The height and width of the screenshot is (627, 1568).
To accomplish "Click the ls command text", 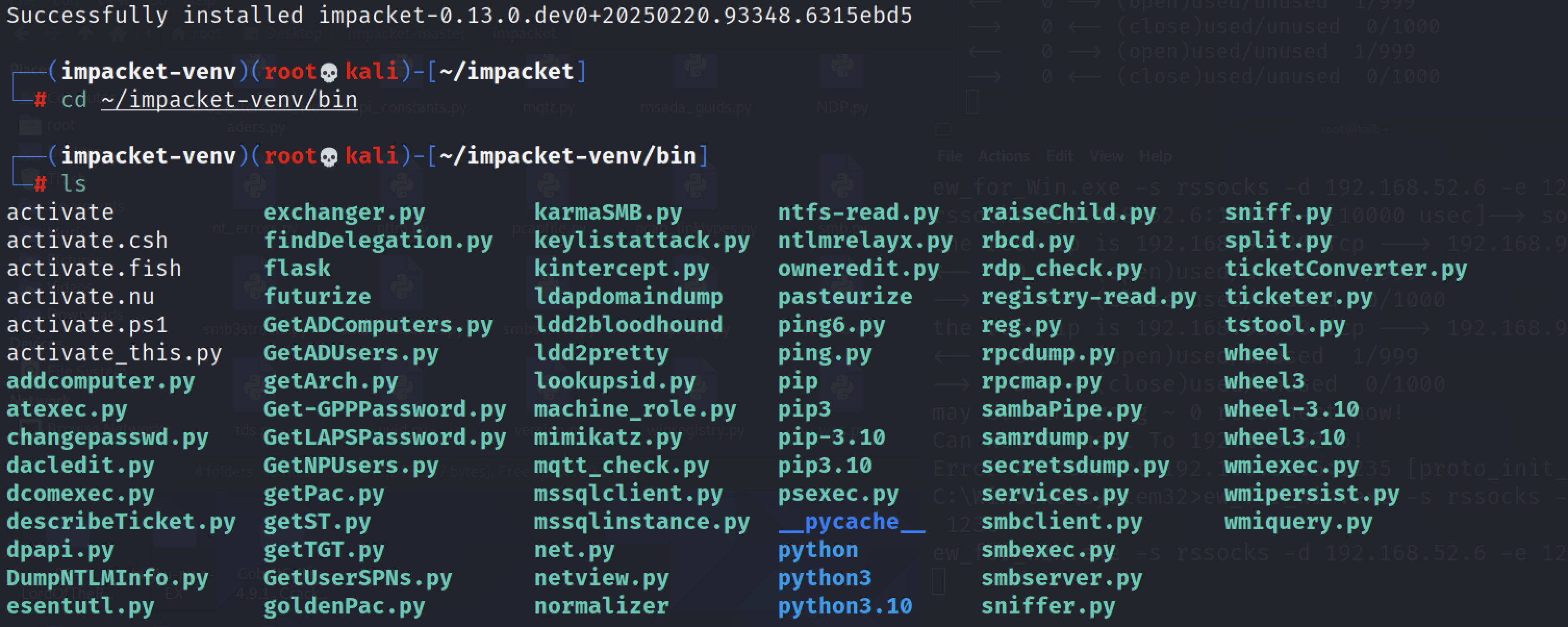I will 73,184.
